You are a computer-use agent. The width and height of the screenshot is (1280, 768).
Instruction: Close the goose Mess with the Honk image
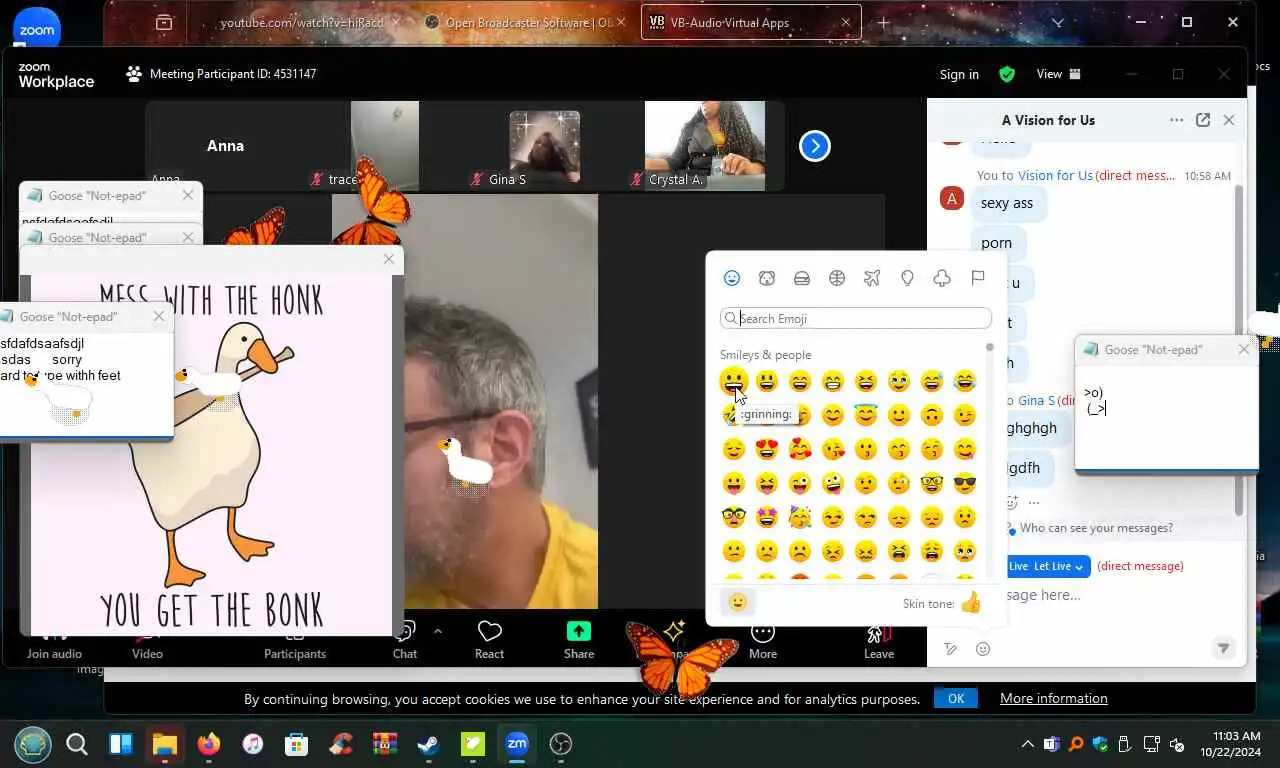coord(389,260)
